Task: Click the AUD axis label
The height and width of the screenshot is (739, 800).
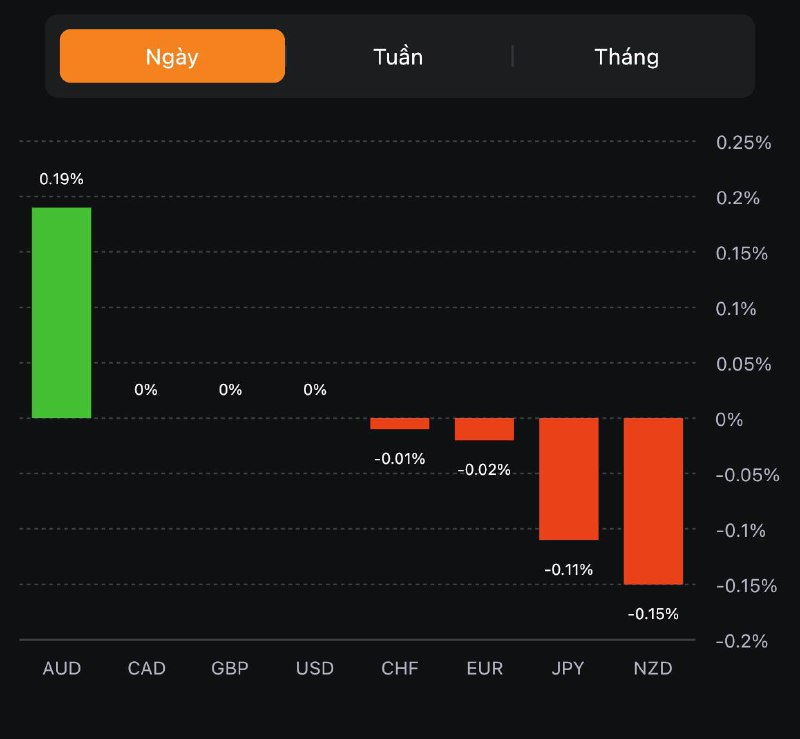Action: coord(62,668)
